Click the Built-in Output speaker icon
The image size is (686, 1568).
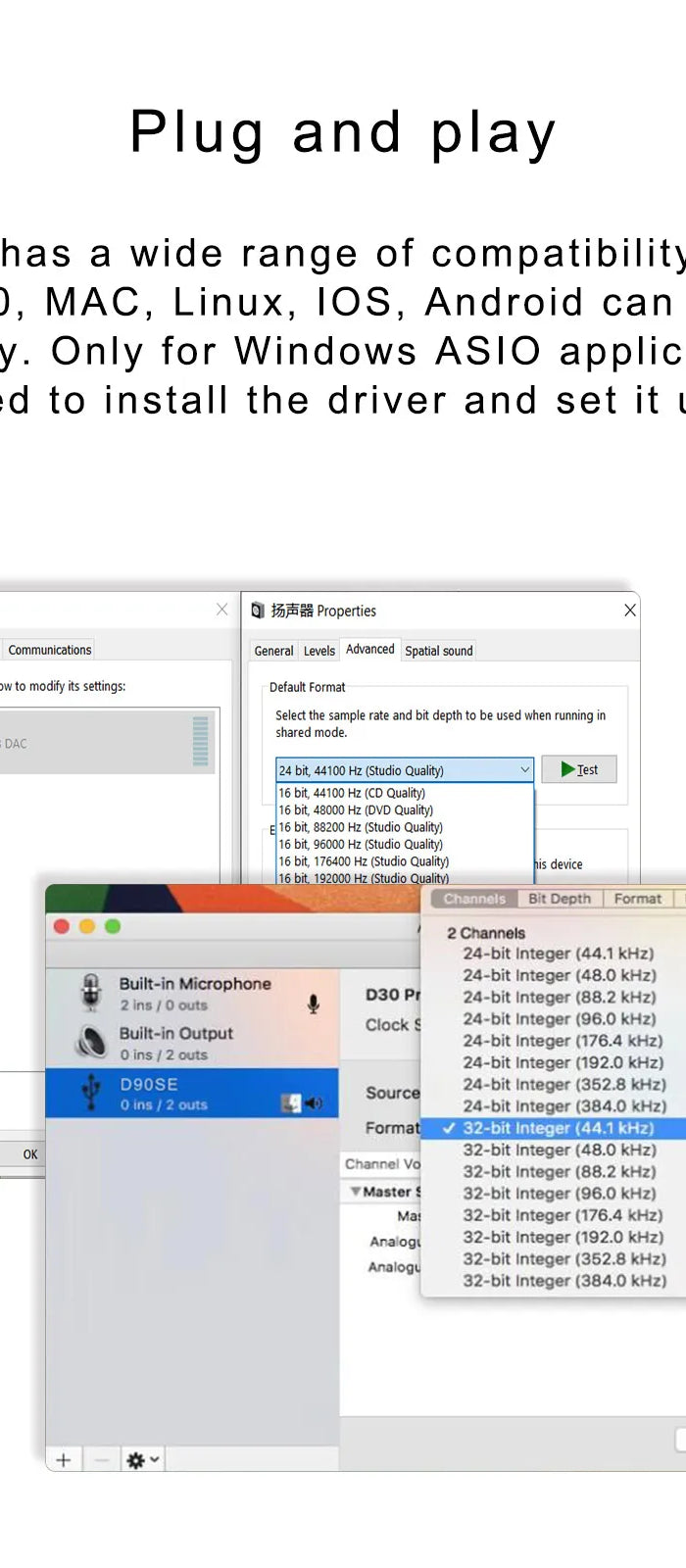pos(91,1042)
